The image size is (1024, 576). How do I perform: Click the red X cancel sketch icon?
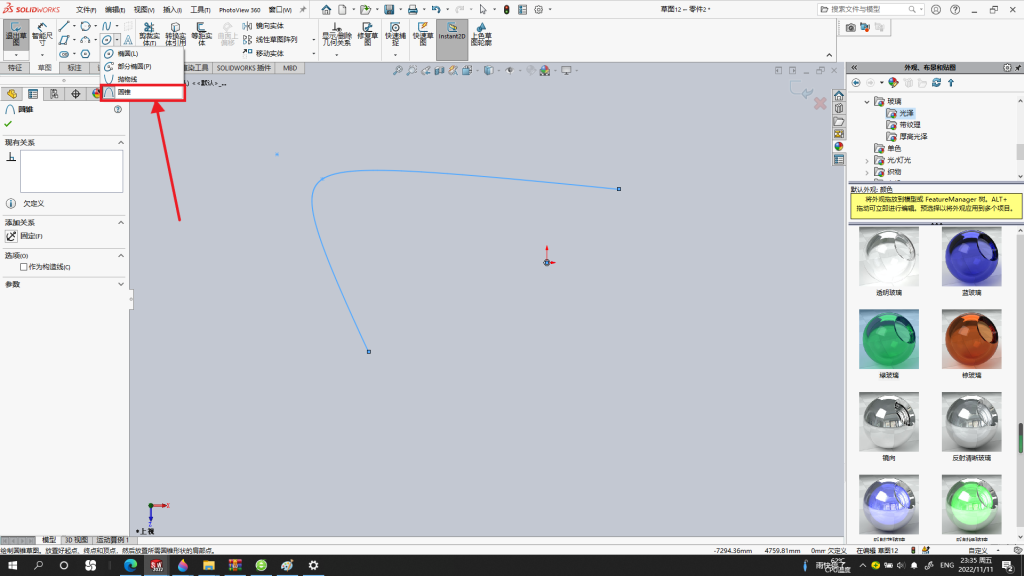[820, 103]
